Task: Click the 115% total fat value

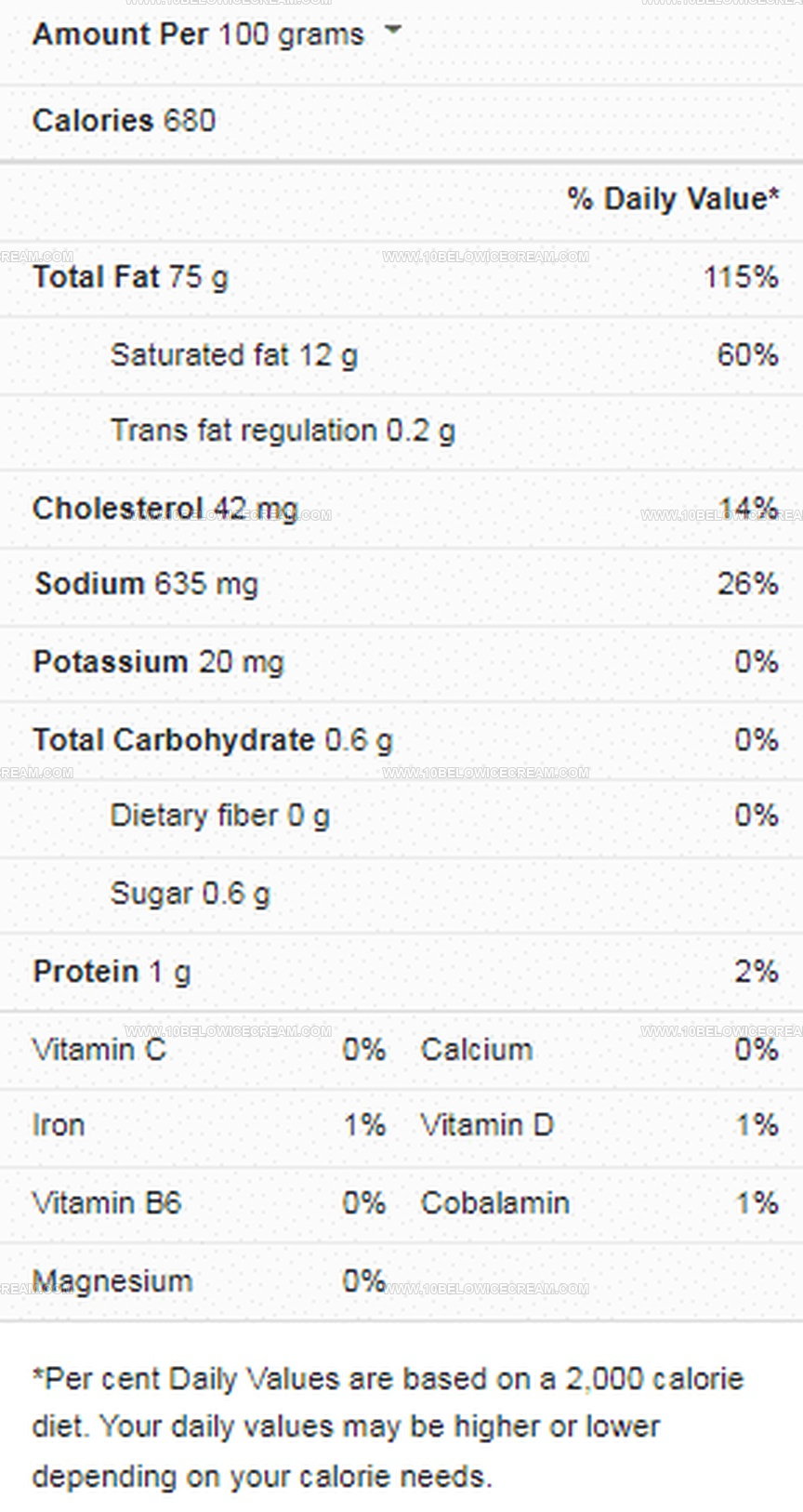Action: coord(741,277)
